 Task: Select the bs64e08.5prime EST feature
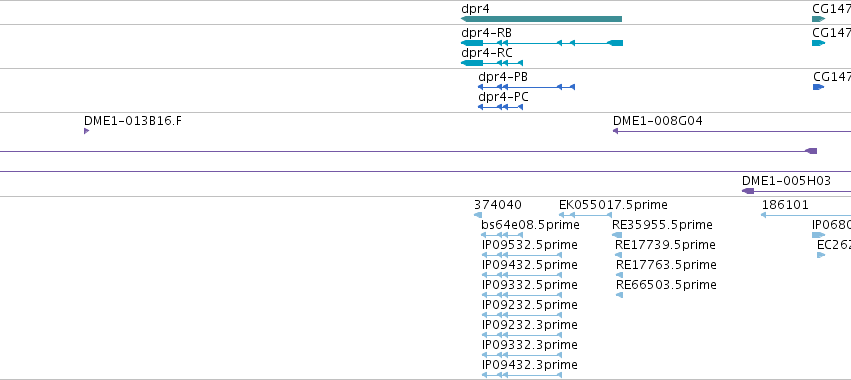click(502, 235)
